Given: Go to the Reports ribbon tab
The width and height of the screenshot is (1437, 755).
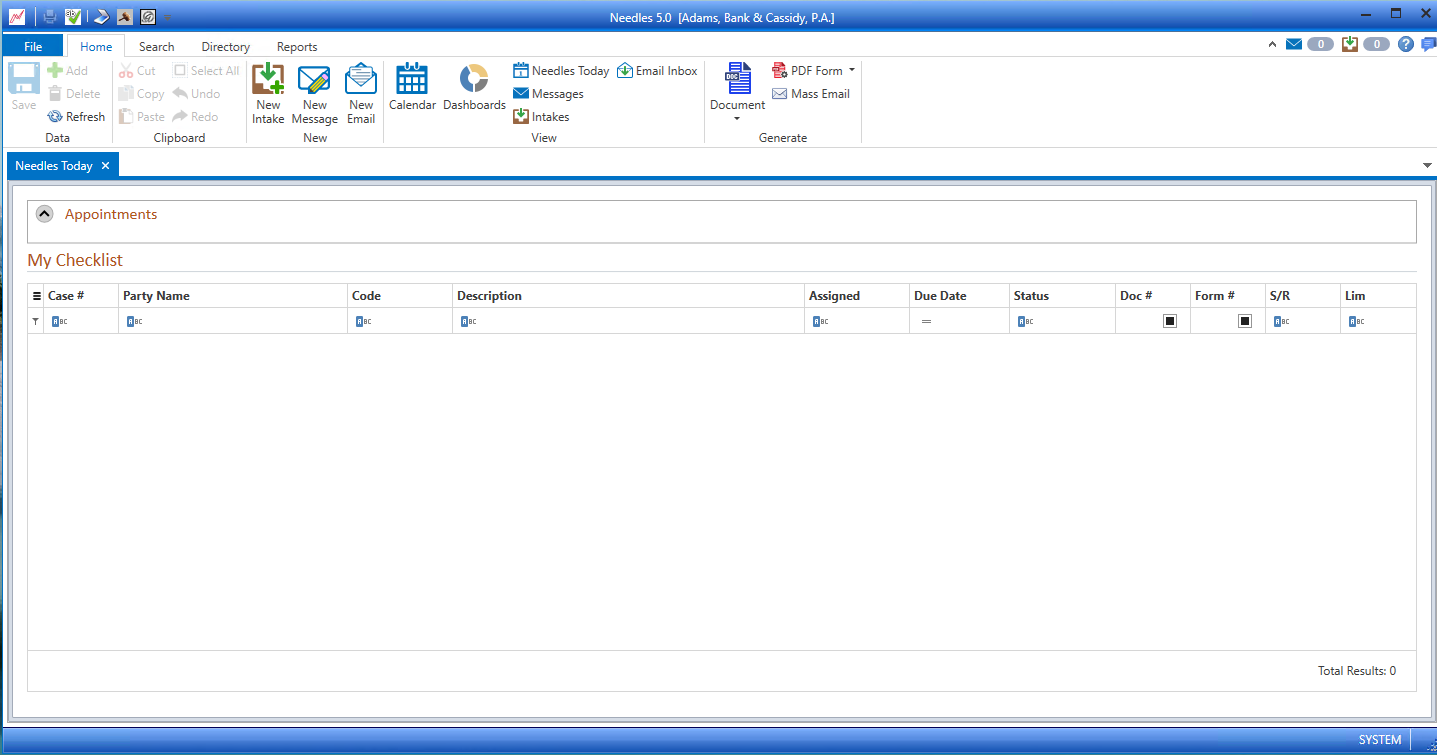Looking at the screenshot, I should tap(297, 46).
